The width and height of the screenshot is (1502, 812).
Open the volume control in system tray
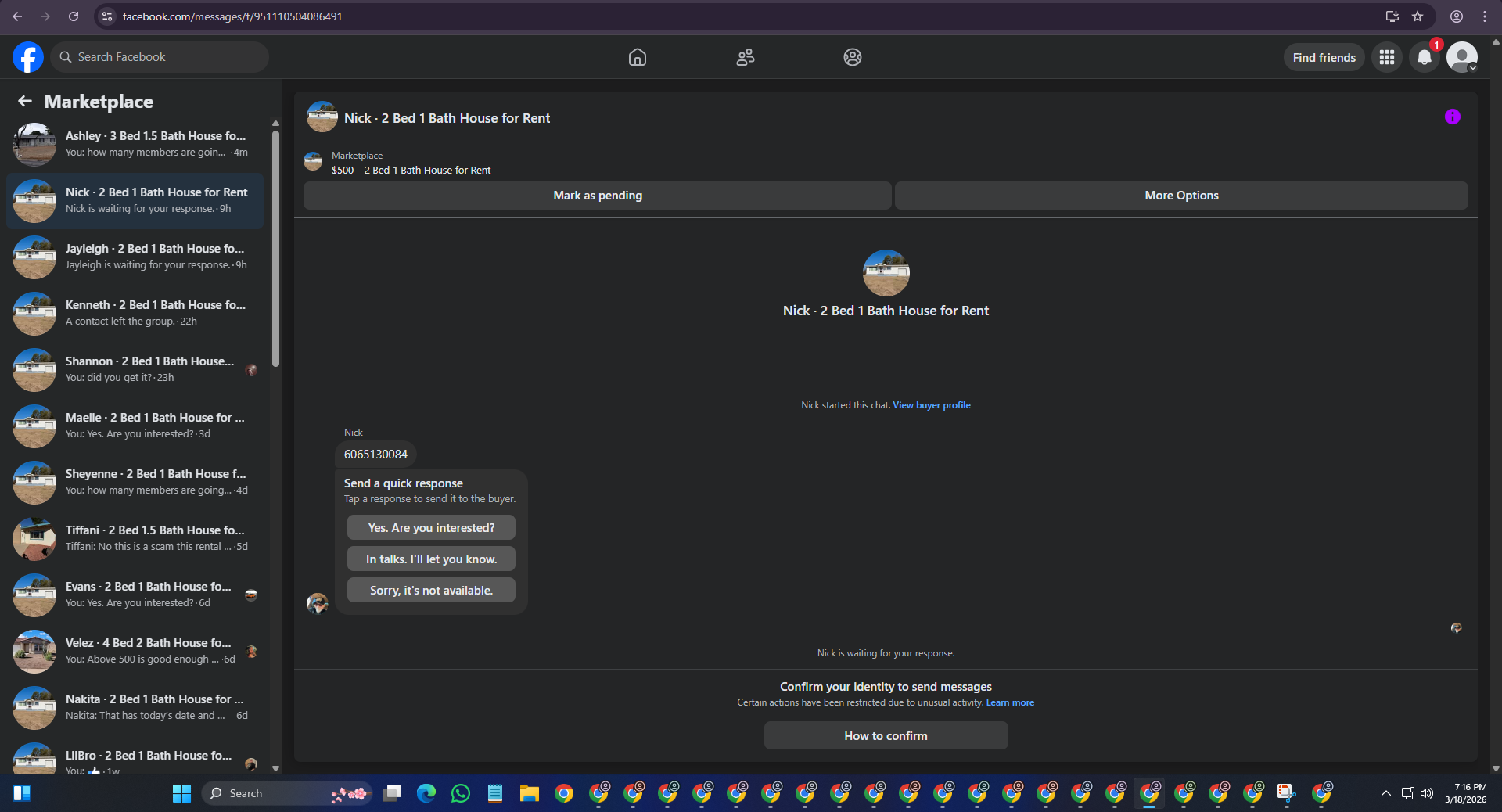1427,793
